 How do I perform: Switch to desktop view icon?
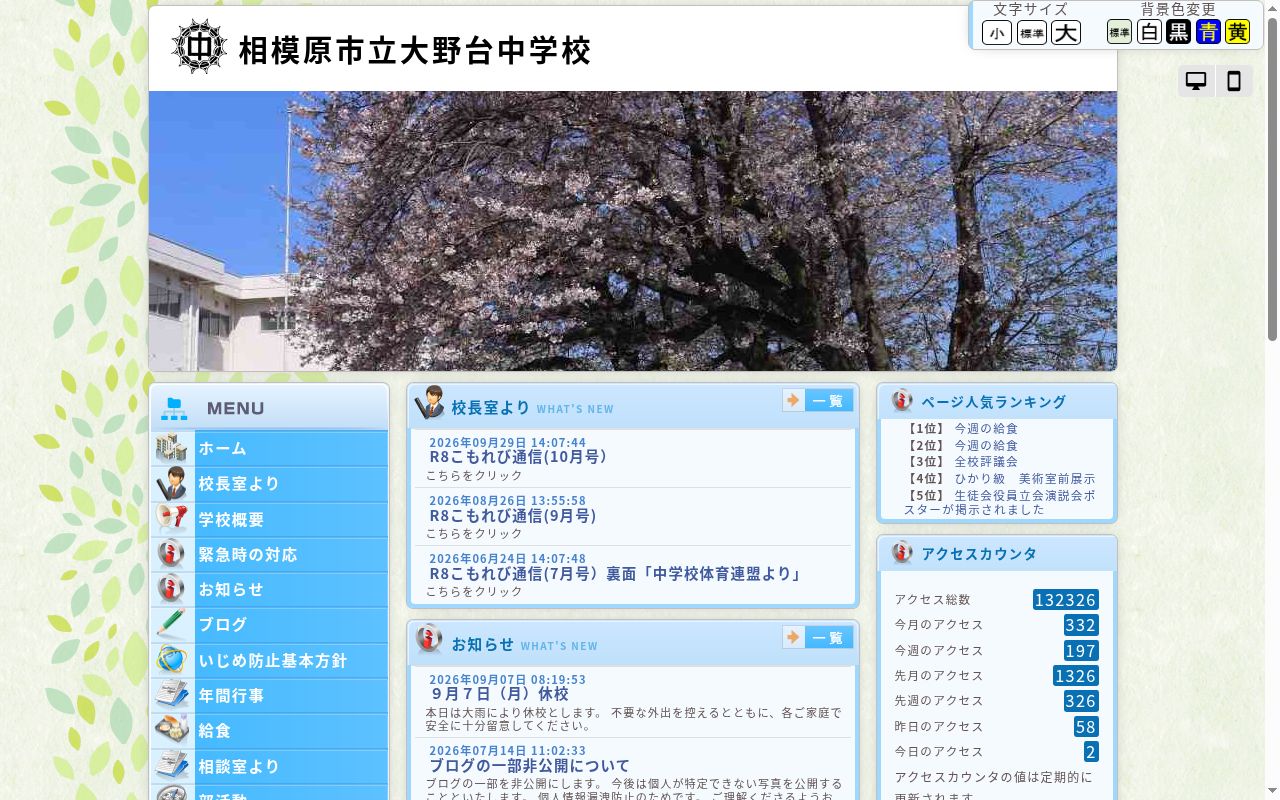1196,81
